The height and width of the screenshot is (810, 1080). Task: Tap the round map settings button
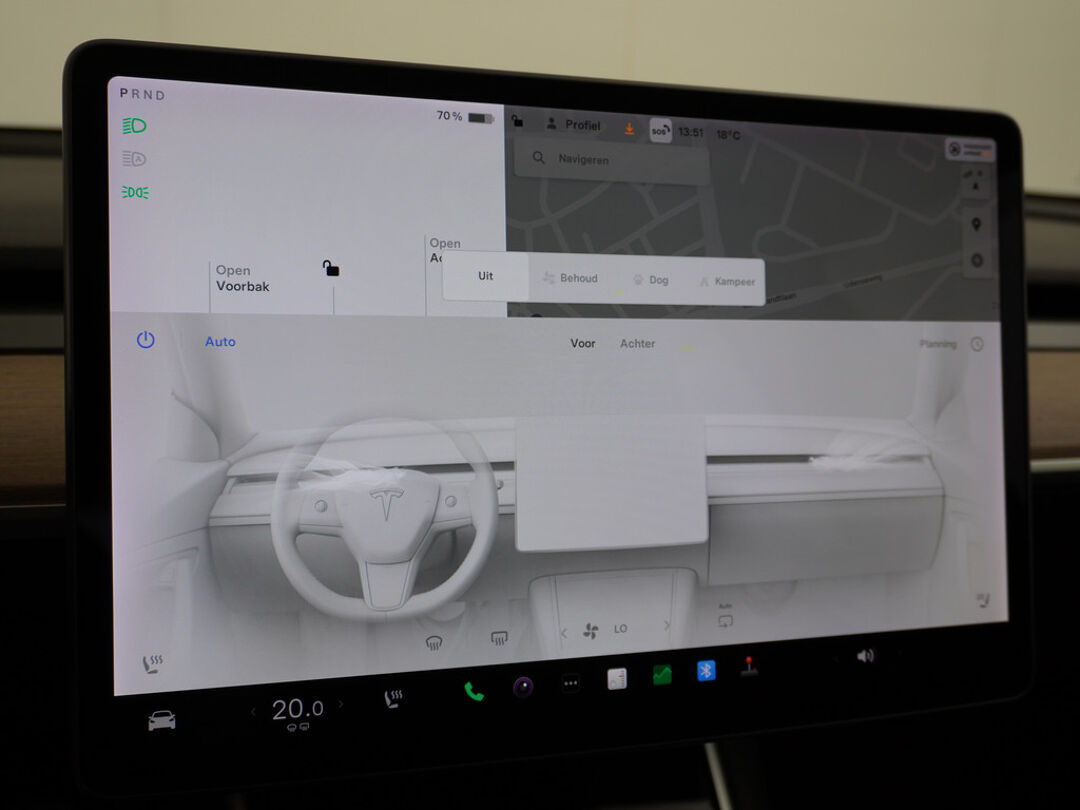point(977,260)
